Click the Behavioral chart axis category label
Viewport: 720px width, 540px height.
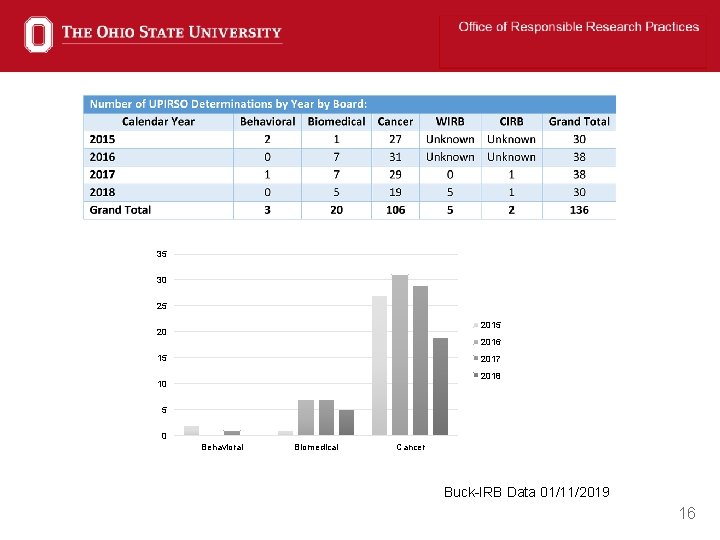tap(222, 447)
